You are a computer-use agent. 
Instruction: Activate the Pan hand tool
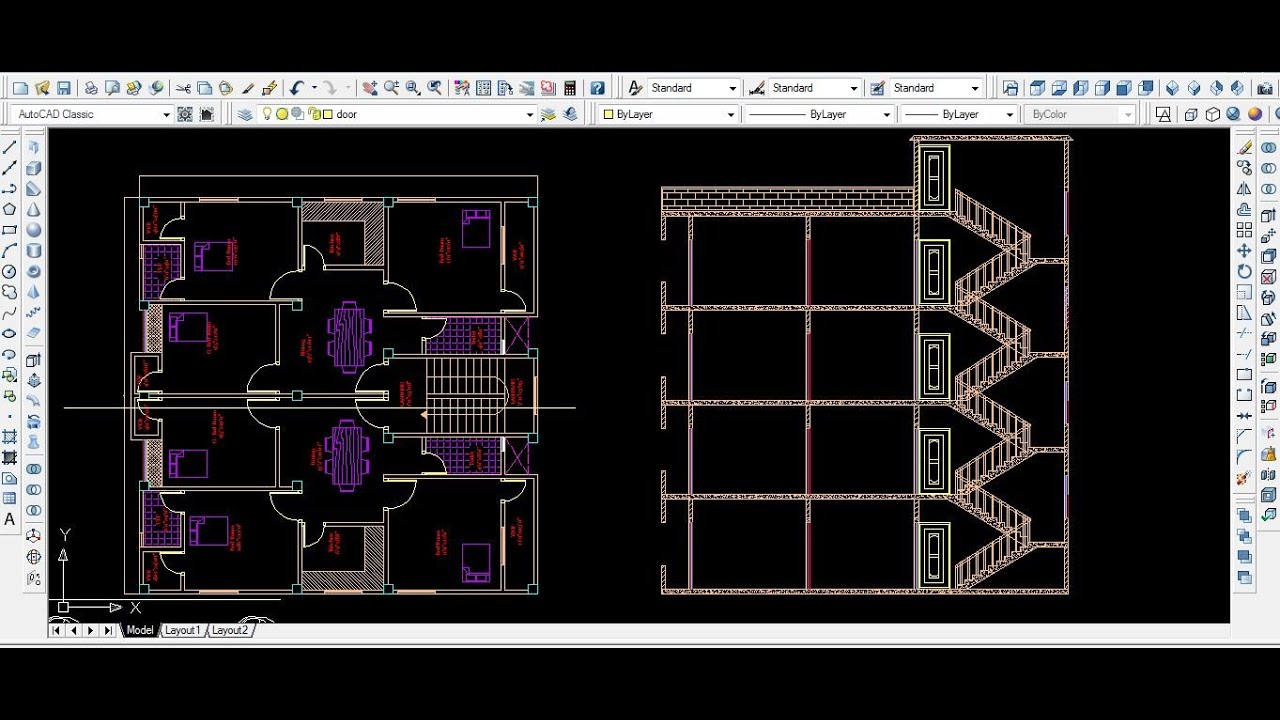click(x=370, y=88)
